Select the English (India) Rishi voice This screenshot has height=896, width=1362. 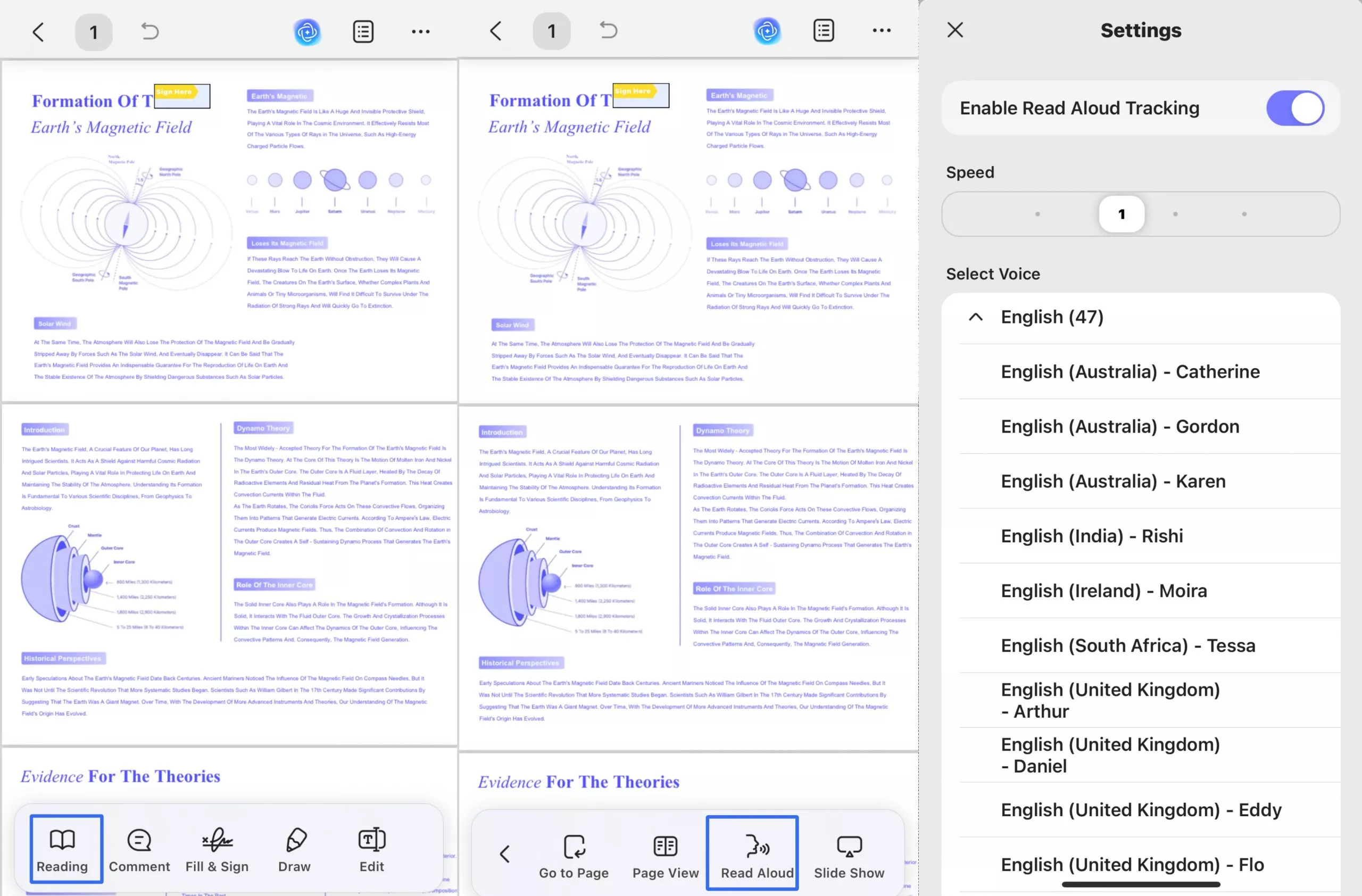point(1091,536)
